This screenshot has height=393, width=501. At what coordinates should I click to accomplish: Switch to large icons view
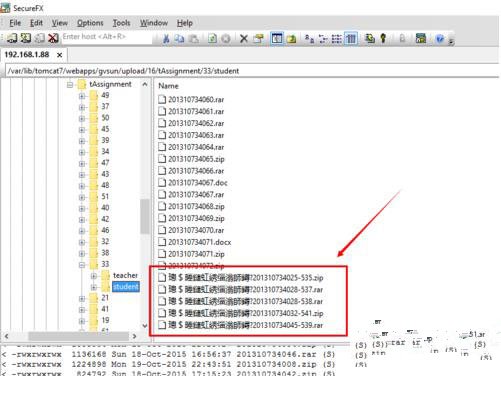[309, 39]
